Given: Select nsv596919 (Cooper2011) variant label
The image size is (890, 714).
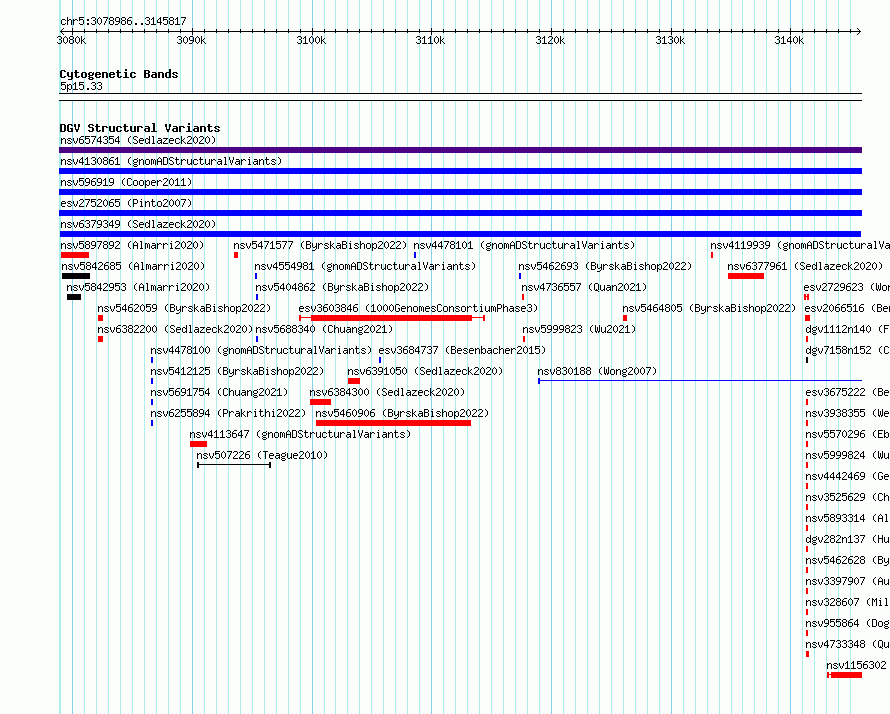Looking at the screenshot, I should [126, 182].
